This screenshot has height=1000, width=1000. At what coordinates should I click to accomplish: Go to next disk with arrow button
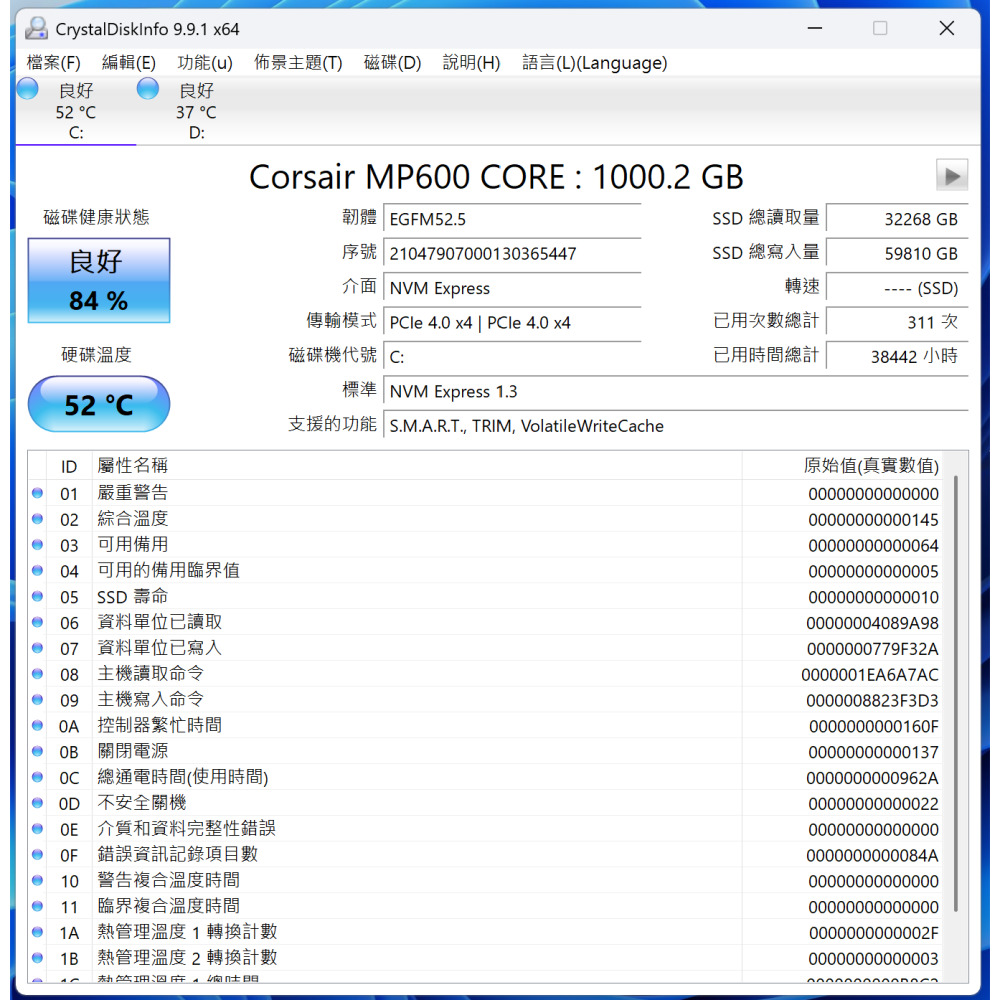coord(952,175)
